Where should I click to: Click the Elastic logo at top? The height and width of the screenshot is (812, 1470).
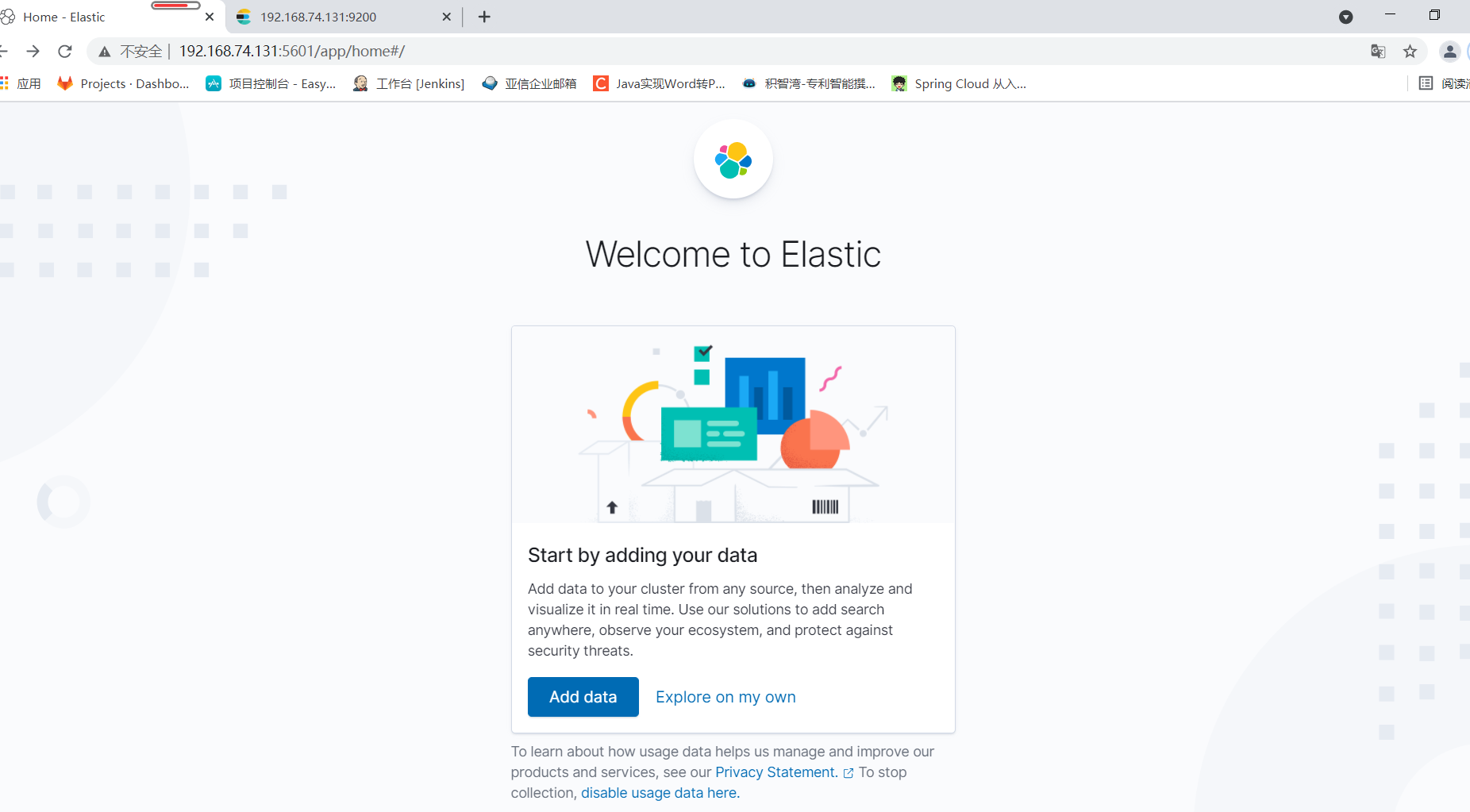click(x=733, y=160)
